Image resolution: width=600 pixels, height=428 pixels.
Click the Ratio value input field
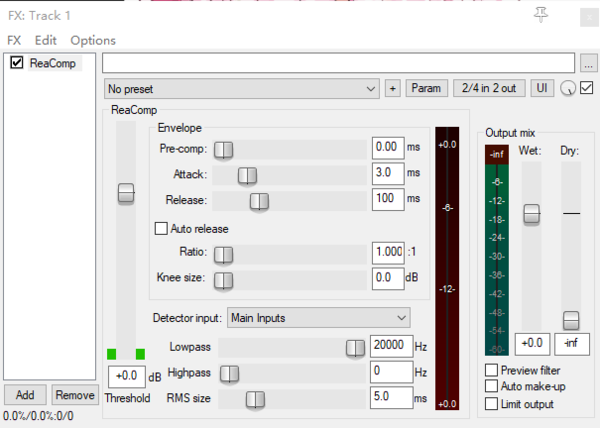coord(386,251)
